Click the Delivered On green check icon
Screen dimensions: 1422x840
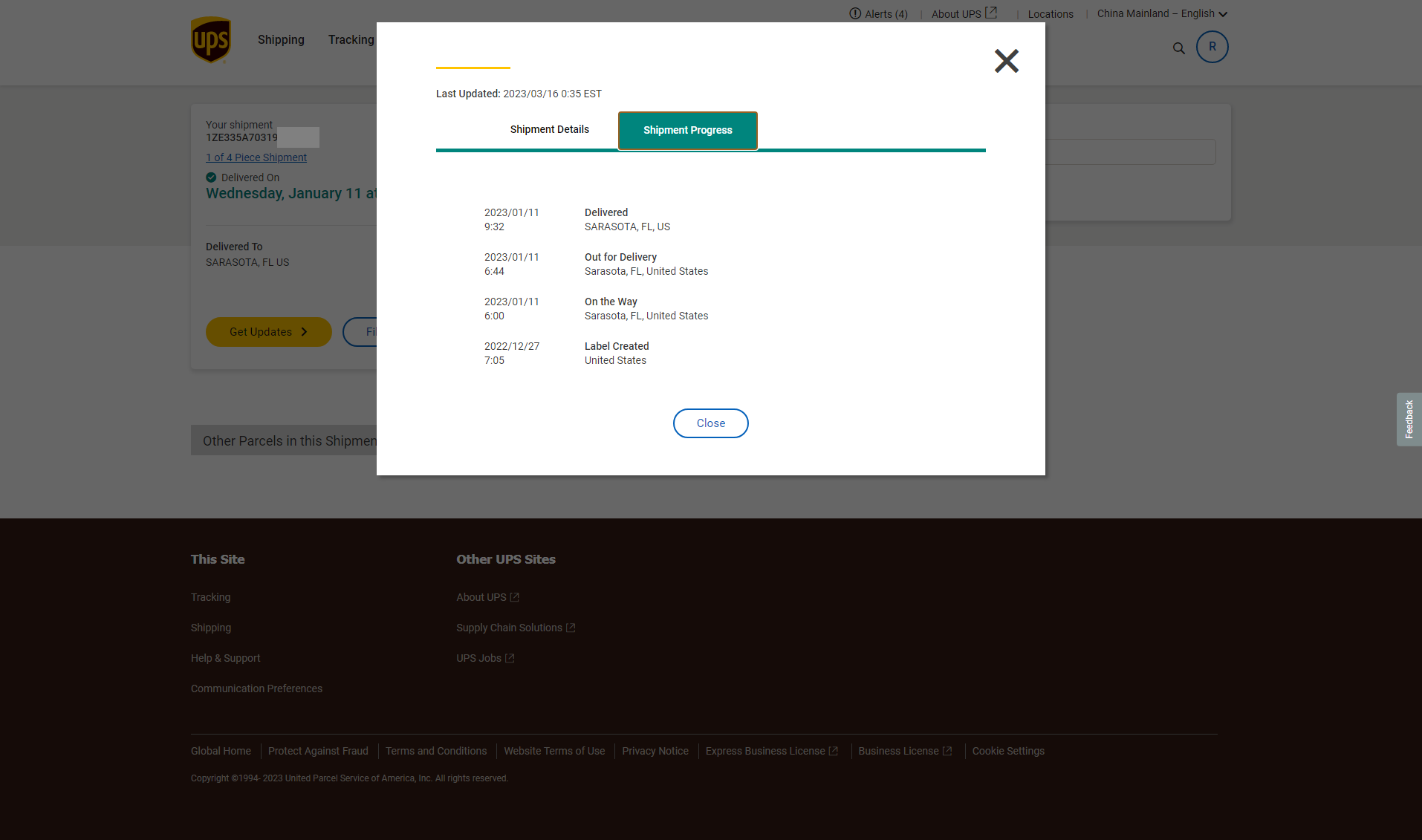pos(211,178)
